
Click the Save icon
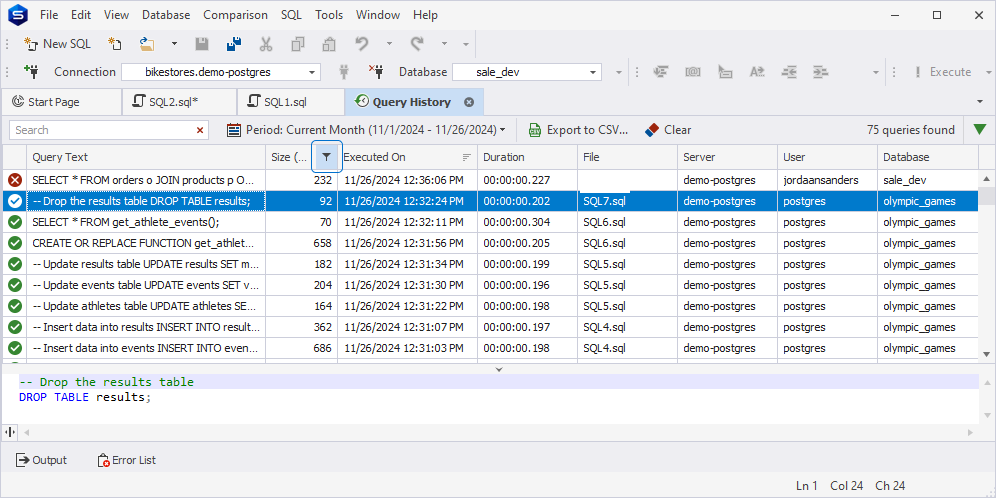202,44
